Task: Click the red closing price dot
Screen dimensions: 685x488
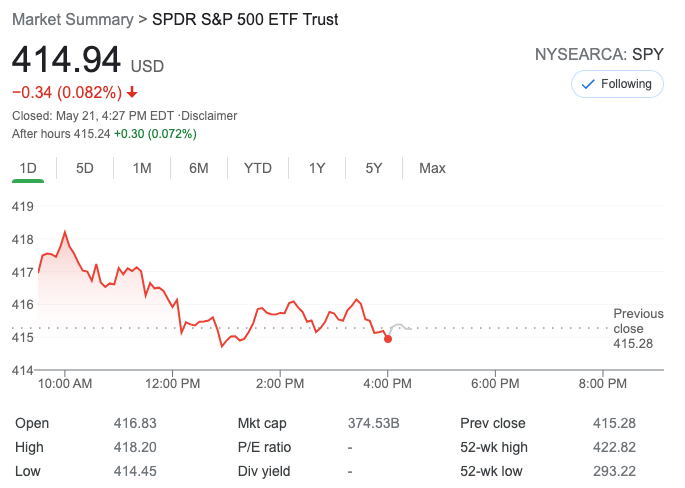Action: tap(388, 339)
